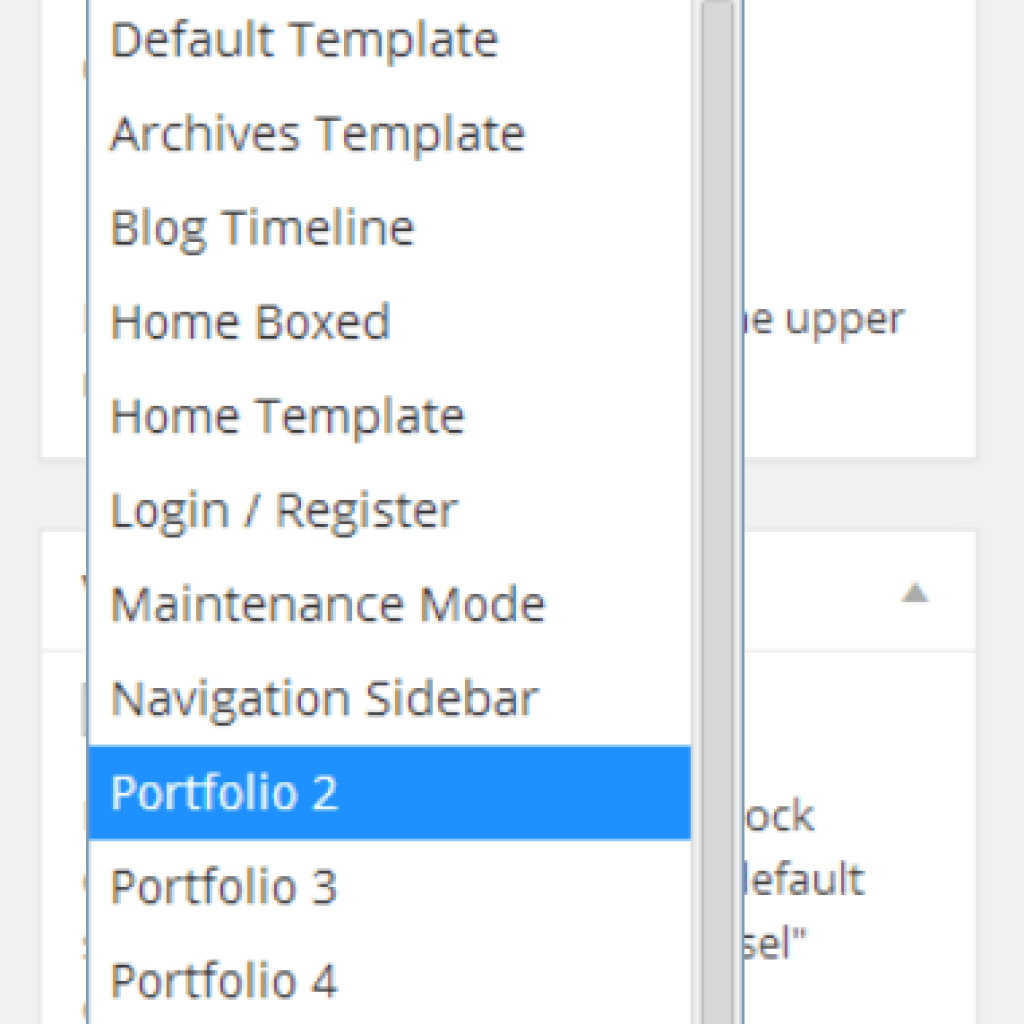This screenshot has width=1024, height=1024.
Task: Choose Archives Template from the list
Action: coord(317,134)
